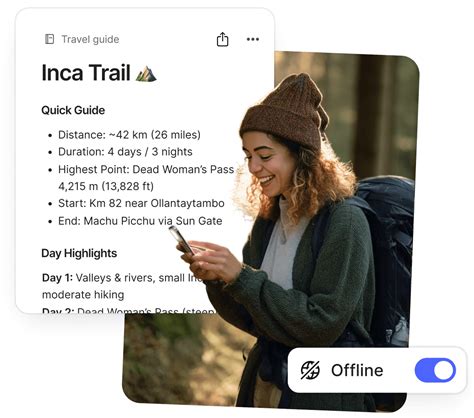Click the 'moderate hiking' text

pyautogui.click(x=83, y=295)
